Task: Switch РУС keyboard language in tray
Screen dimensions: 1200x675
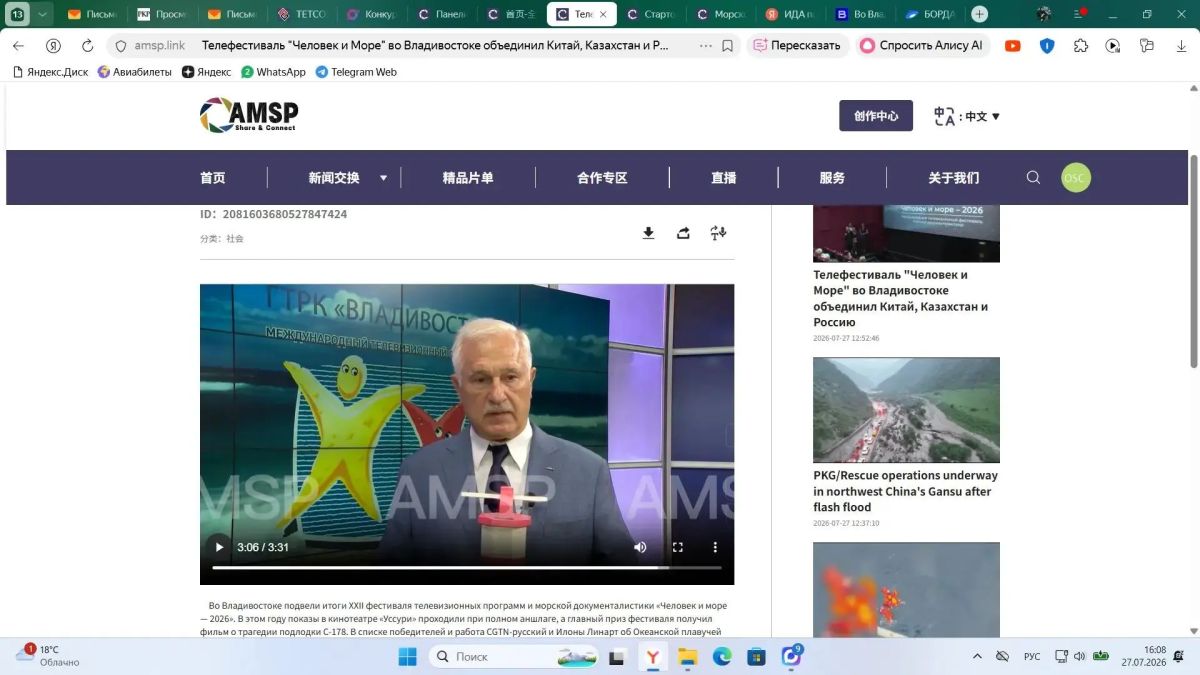Action: click(1032, 656)
